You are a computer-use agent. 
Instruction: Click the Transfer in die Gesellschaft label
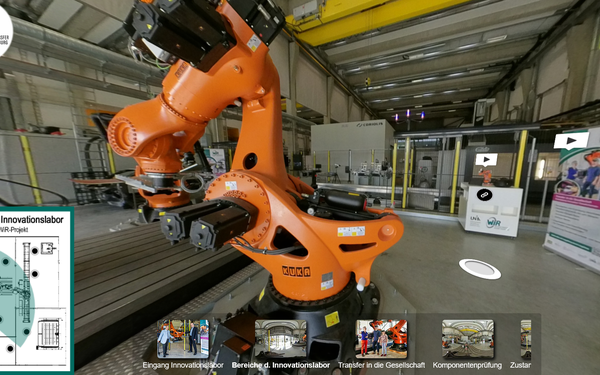pyautogui.click(x=382, y=365)
